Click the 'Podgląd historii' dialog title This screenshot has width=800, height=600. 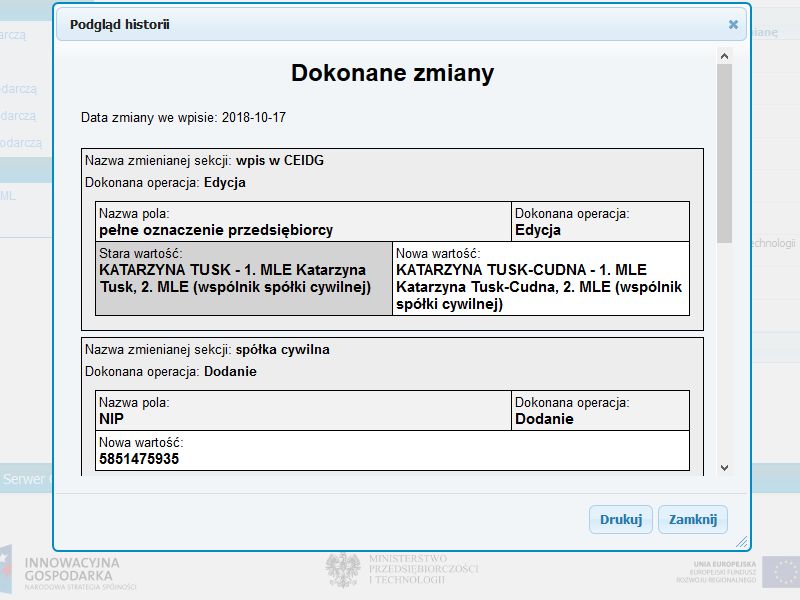pos(119,24)
